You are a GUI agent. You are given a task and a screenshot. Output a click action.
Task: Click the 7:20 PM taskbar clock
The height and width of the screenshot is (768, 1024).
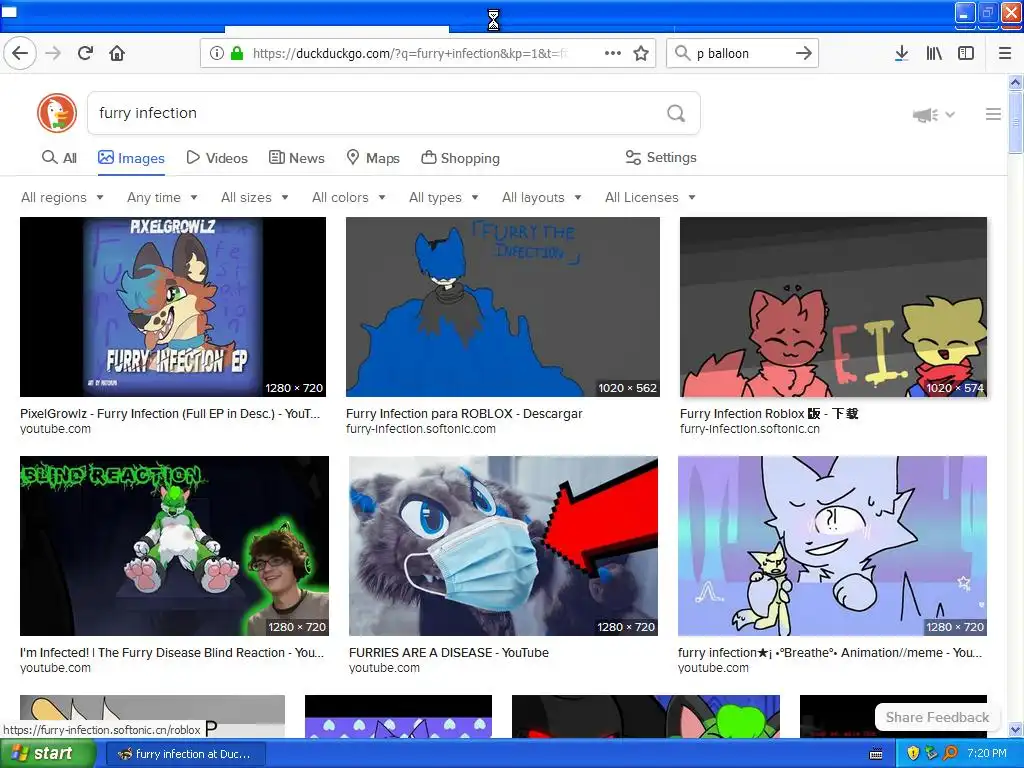[987, 753]
